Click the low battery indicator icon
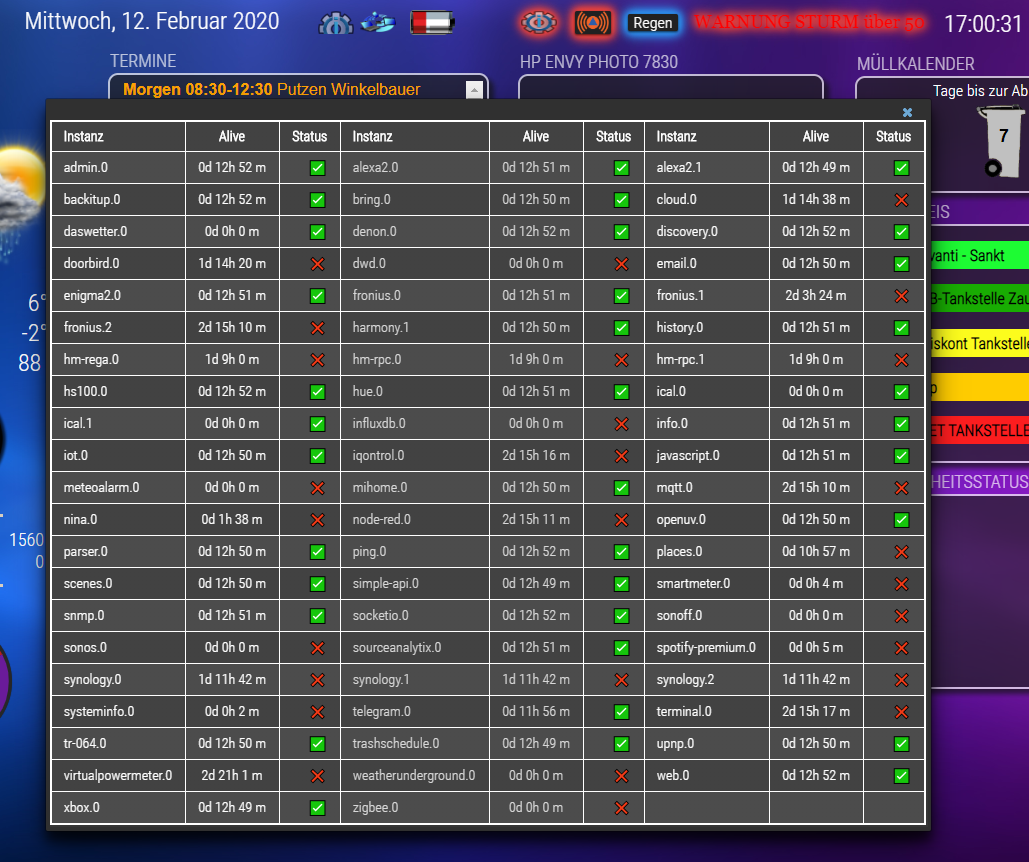The image size is (1029, 862). (432, 23)
